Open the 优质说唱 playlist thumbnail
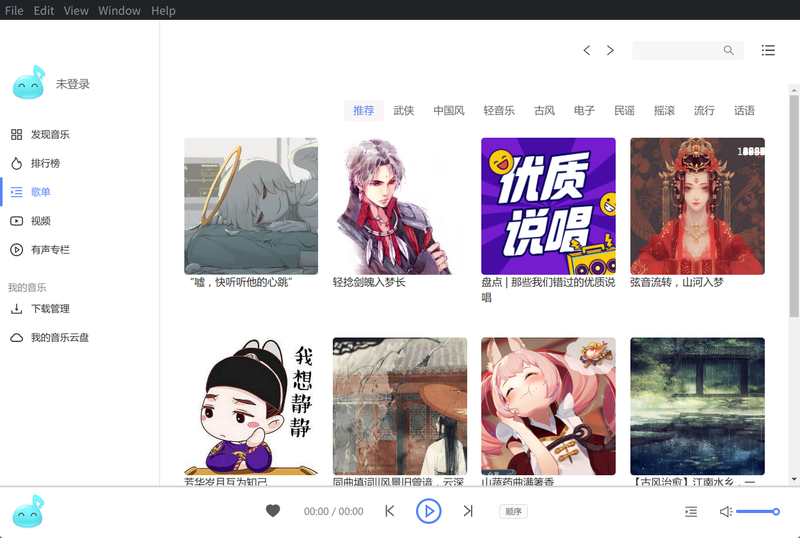 tap(548, 206)
